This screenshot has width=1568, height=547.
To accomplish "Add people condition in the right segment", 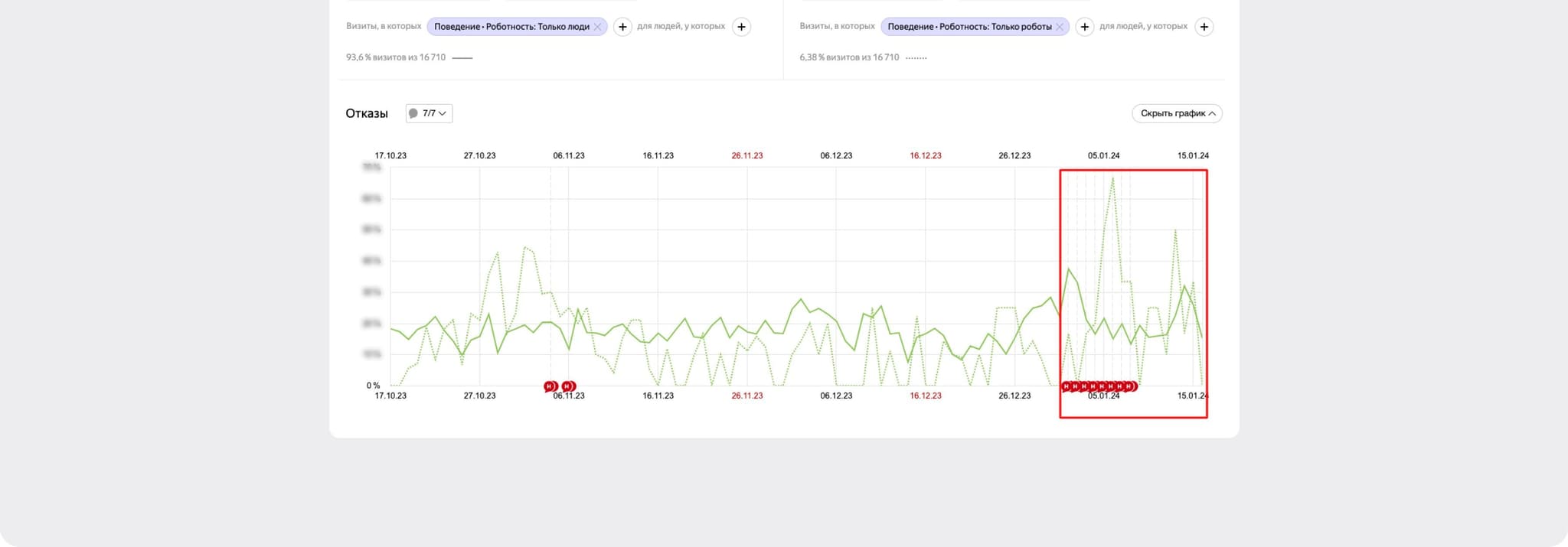I will pos(1204,27).
